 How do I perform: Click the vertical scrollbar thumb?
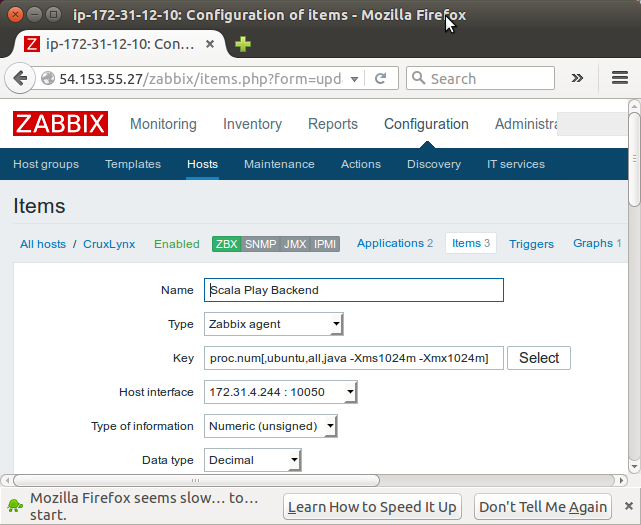(x=634, y=159)
